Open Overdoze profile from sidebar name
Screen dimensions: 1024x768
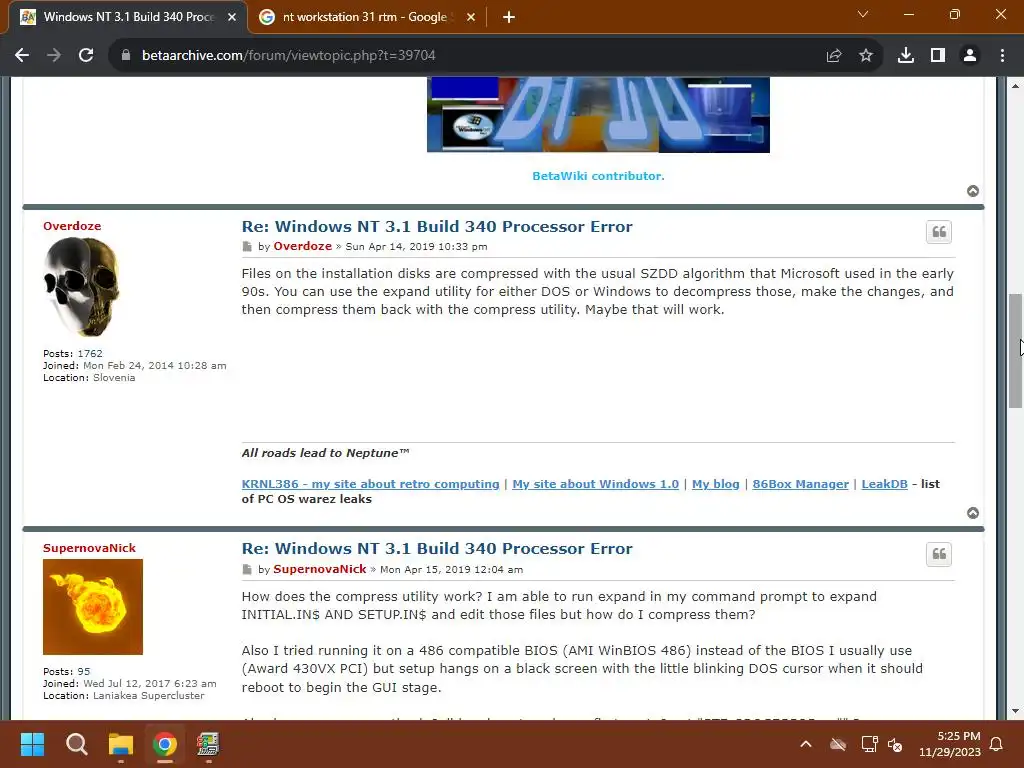click(x=72, y=226)
